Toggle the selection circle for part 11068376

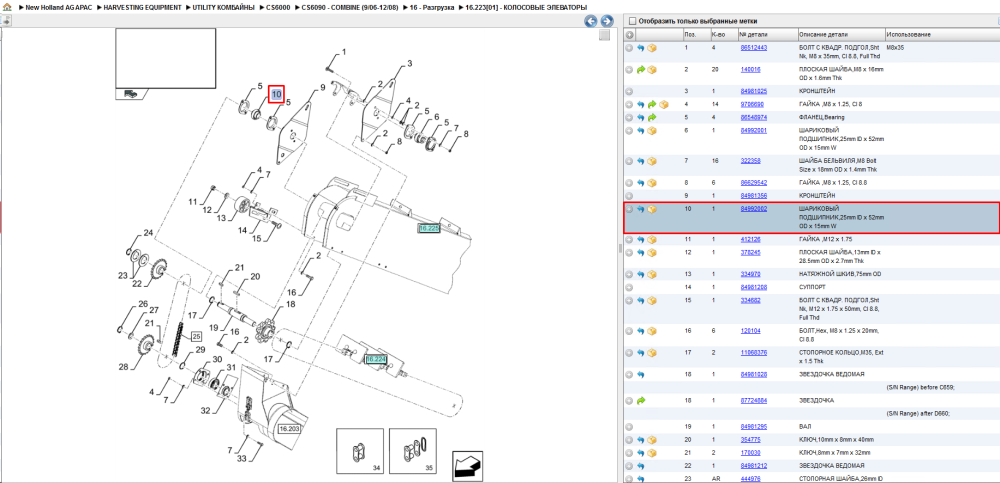click(x=629, y=353)
